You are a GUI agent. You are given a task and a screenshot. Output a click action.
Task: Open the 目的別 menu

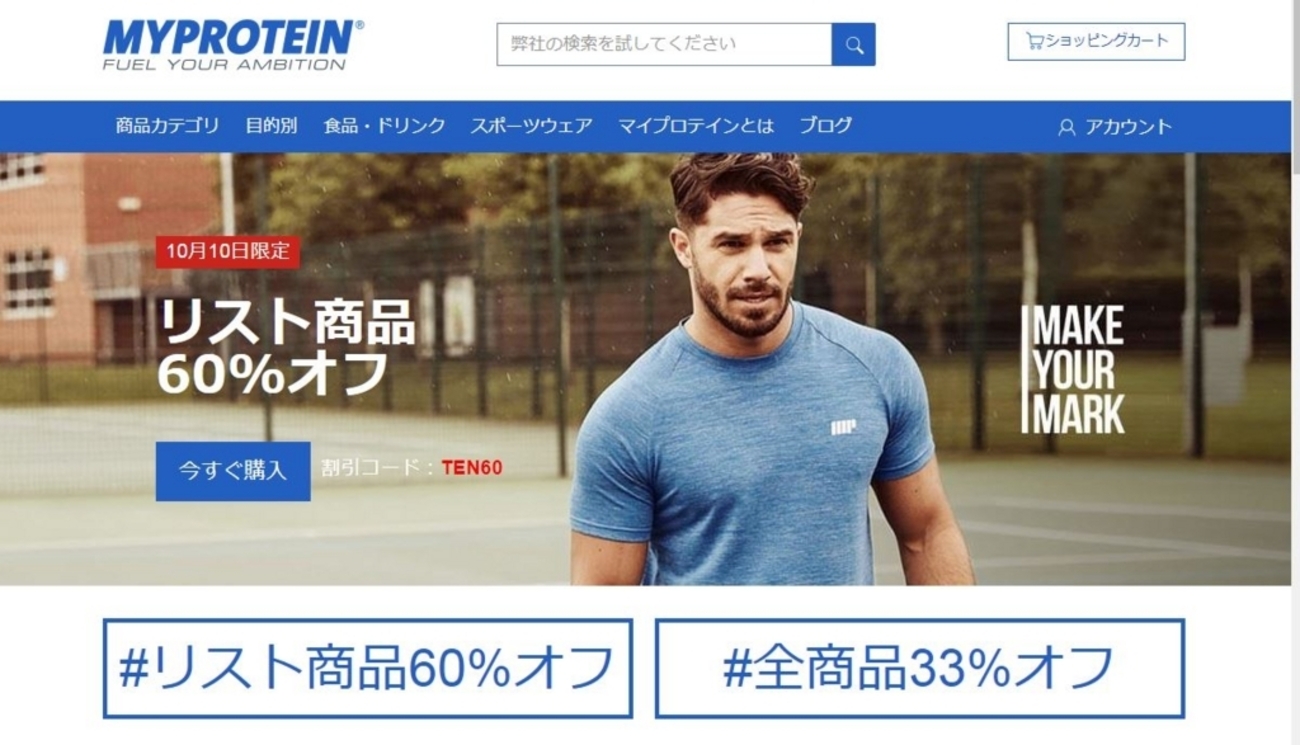(x=271, y=126)
